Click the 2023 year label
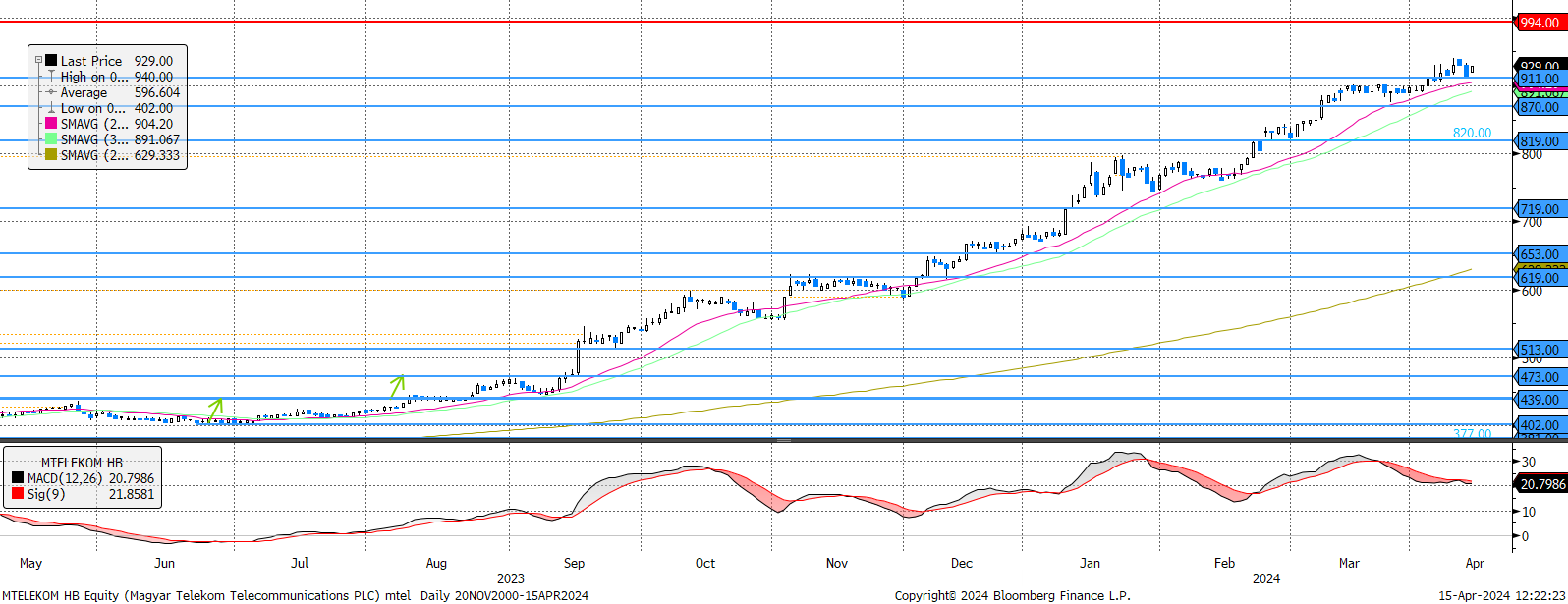The image size is (1568, 604). [511, 578]
